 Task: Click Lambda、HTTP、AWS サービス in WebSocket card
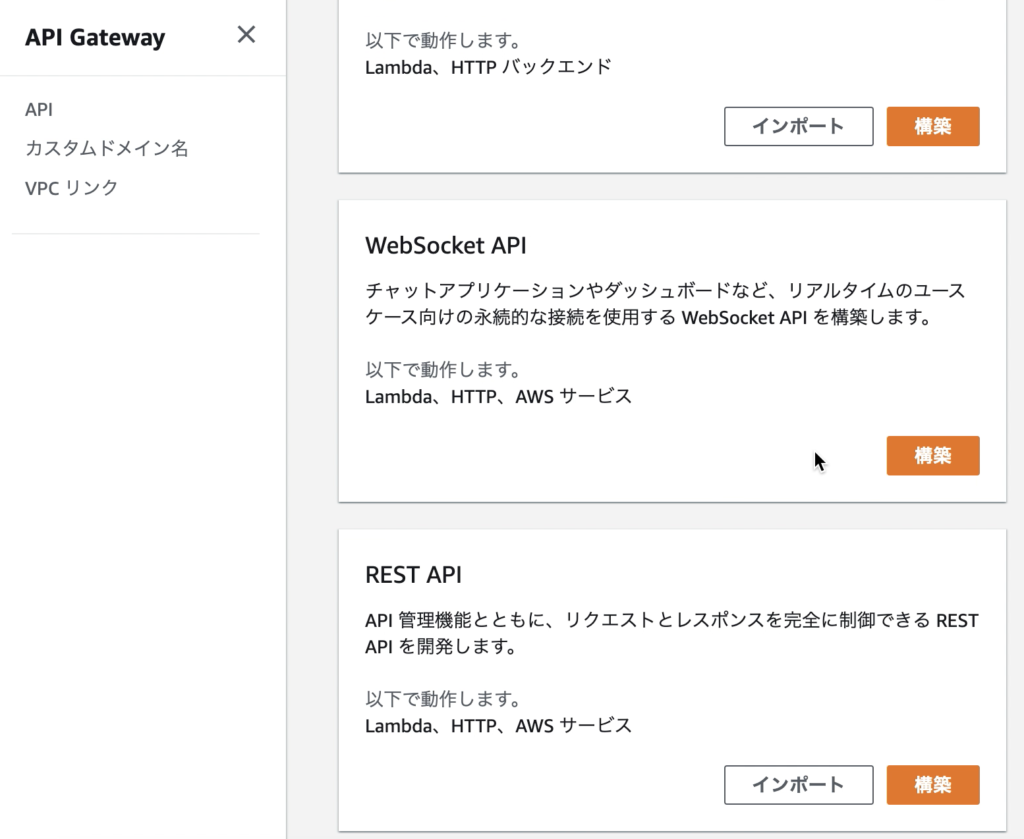coord(498,396)
